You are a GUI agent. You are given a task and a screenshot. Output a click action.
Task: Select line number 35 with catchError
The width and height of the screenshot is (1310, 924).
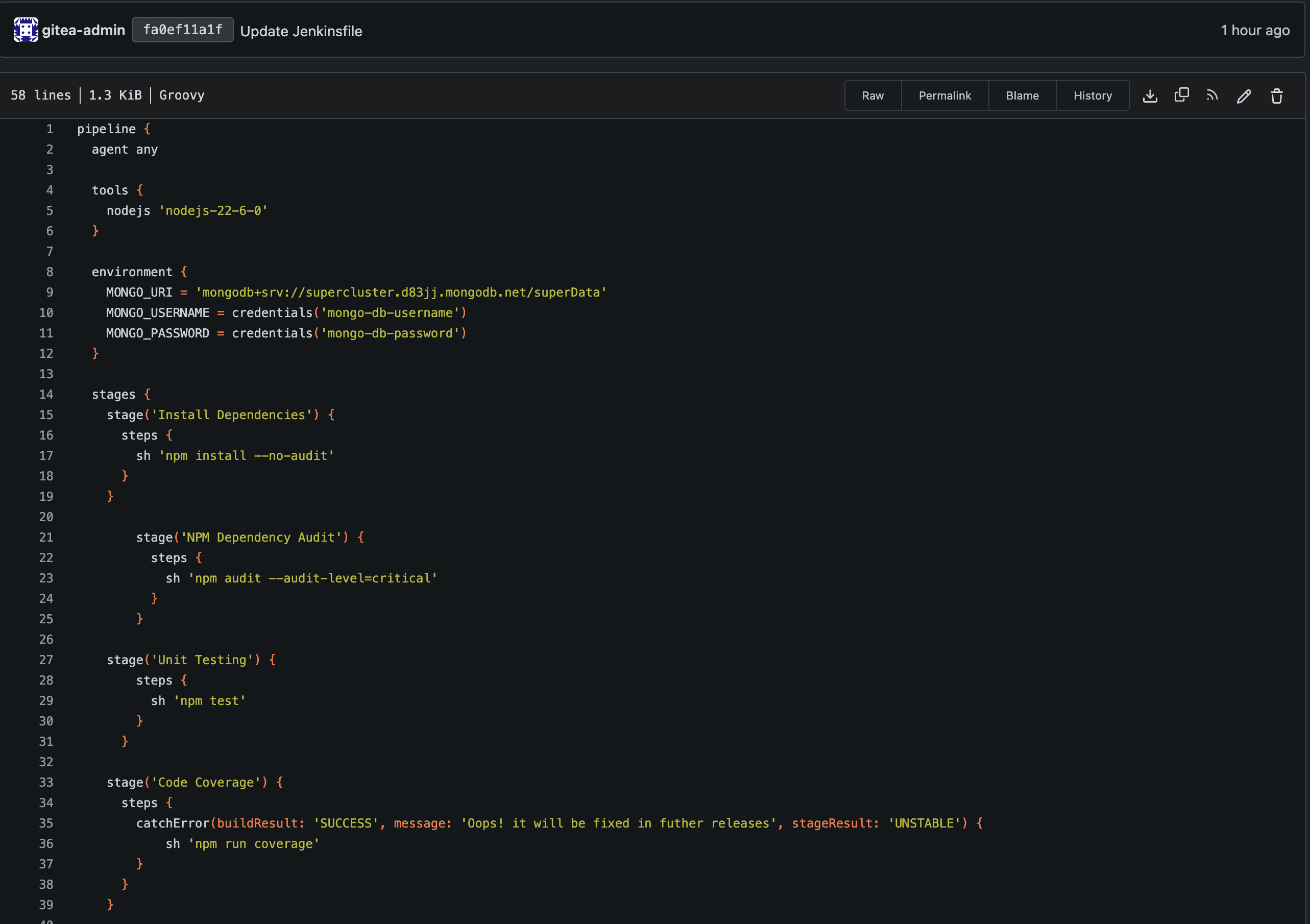(46, 823)
